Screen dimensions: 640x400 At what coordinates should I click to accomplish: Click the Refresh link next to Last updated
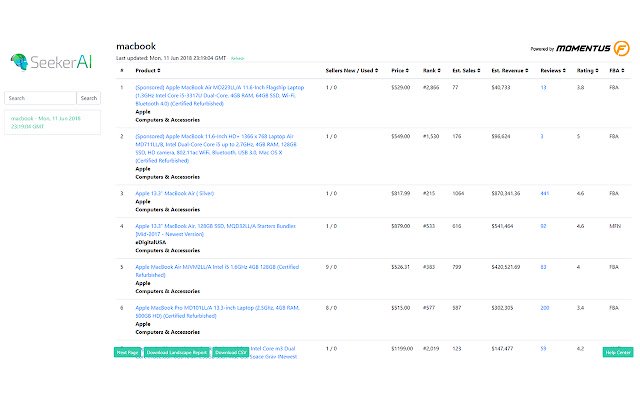coord(237,58)
